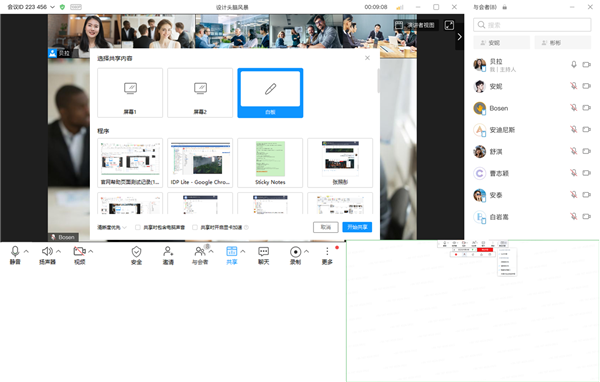Select the 白板 whiteboard share option
The height and width of the screenshot is (382, 600).
click(x=270, y=93)
